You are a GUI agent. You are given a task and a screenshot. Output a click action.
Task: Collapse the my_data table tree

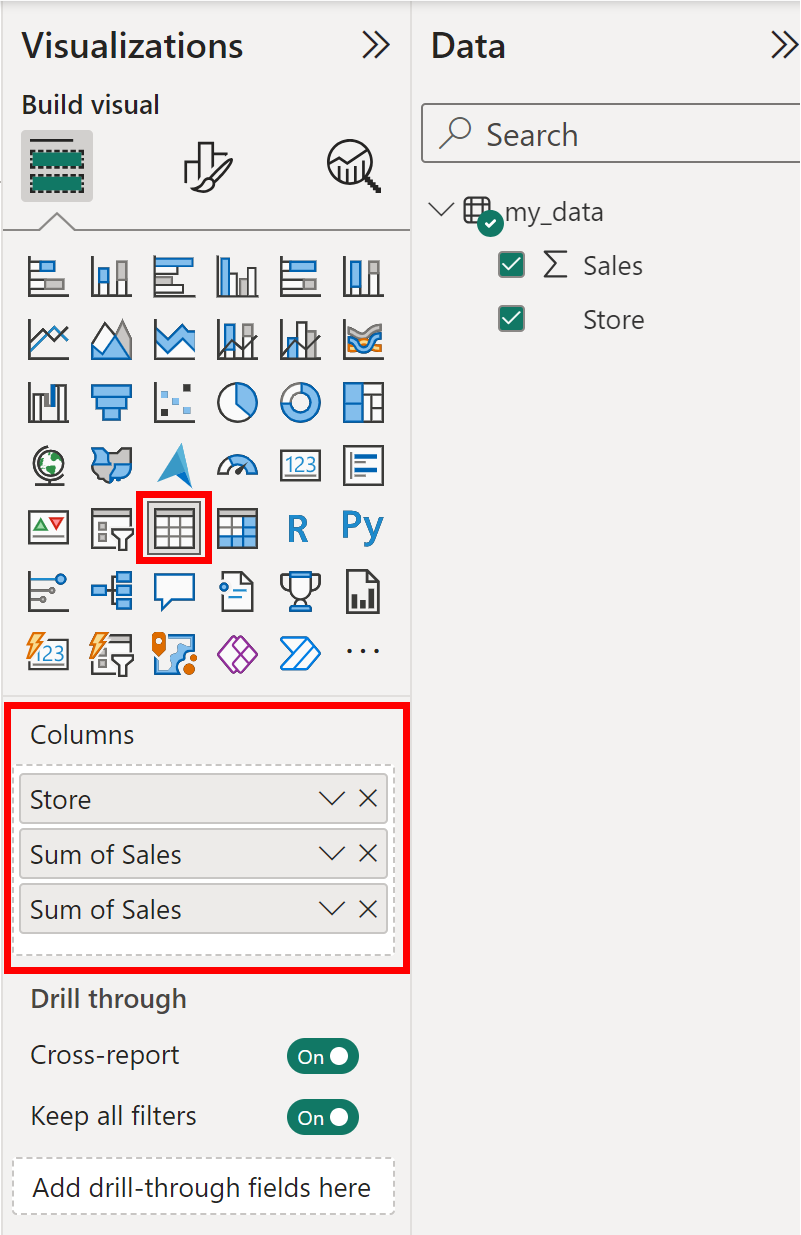440,210
